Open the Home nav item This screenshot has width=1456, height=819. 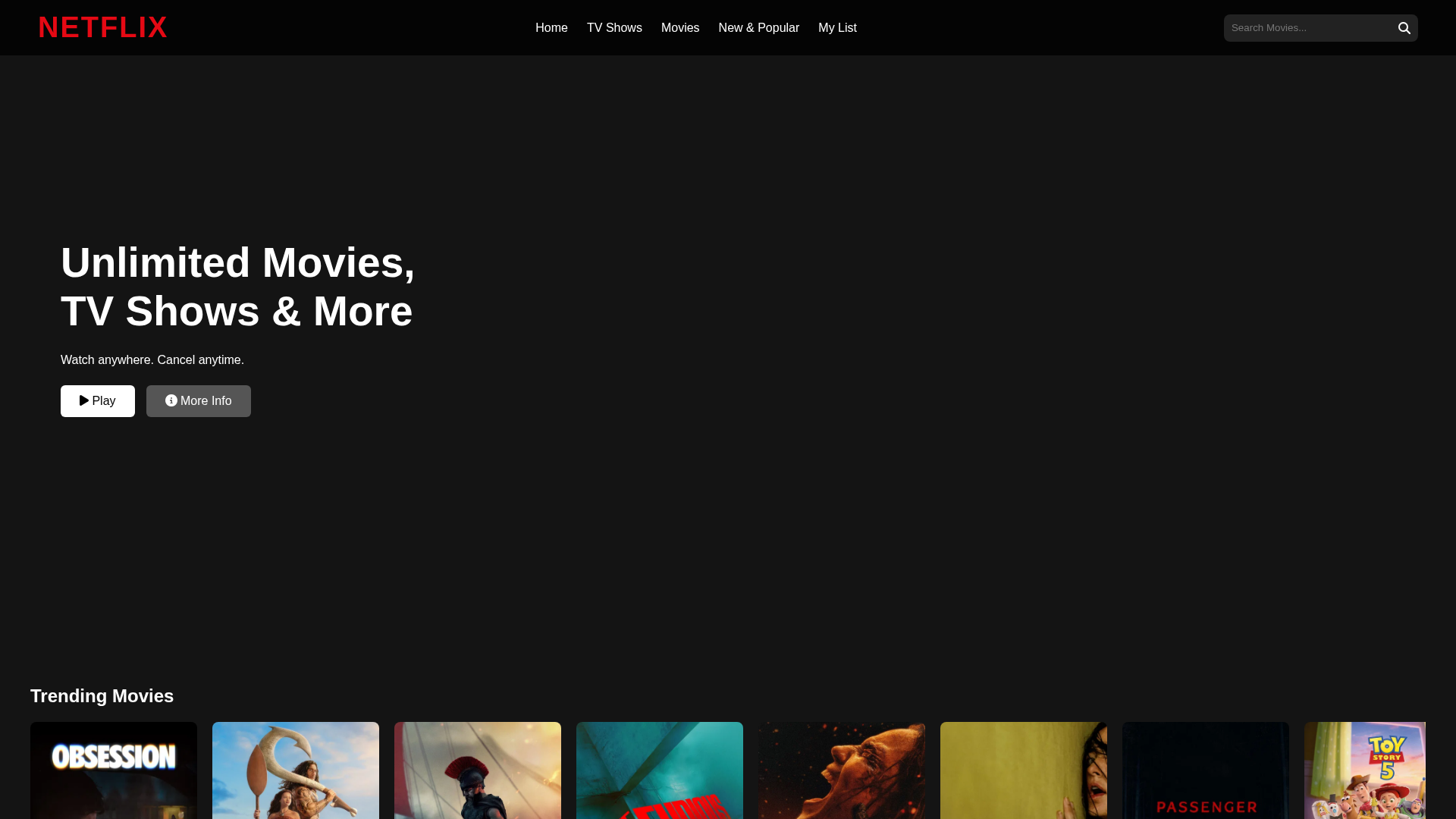pos(551,27)
